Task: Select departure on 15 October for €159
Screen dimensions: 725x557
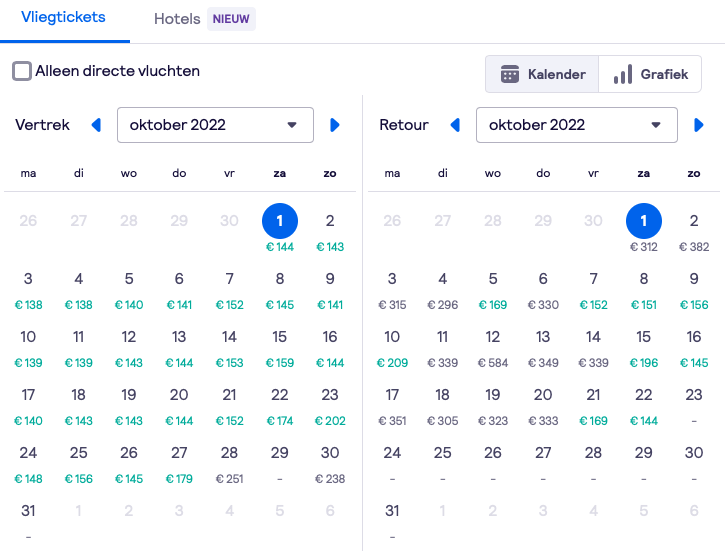Action: (x=280, y=344)
